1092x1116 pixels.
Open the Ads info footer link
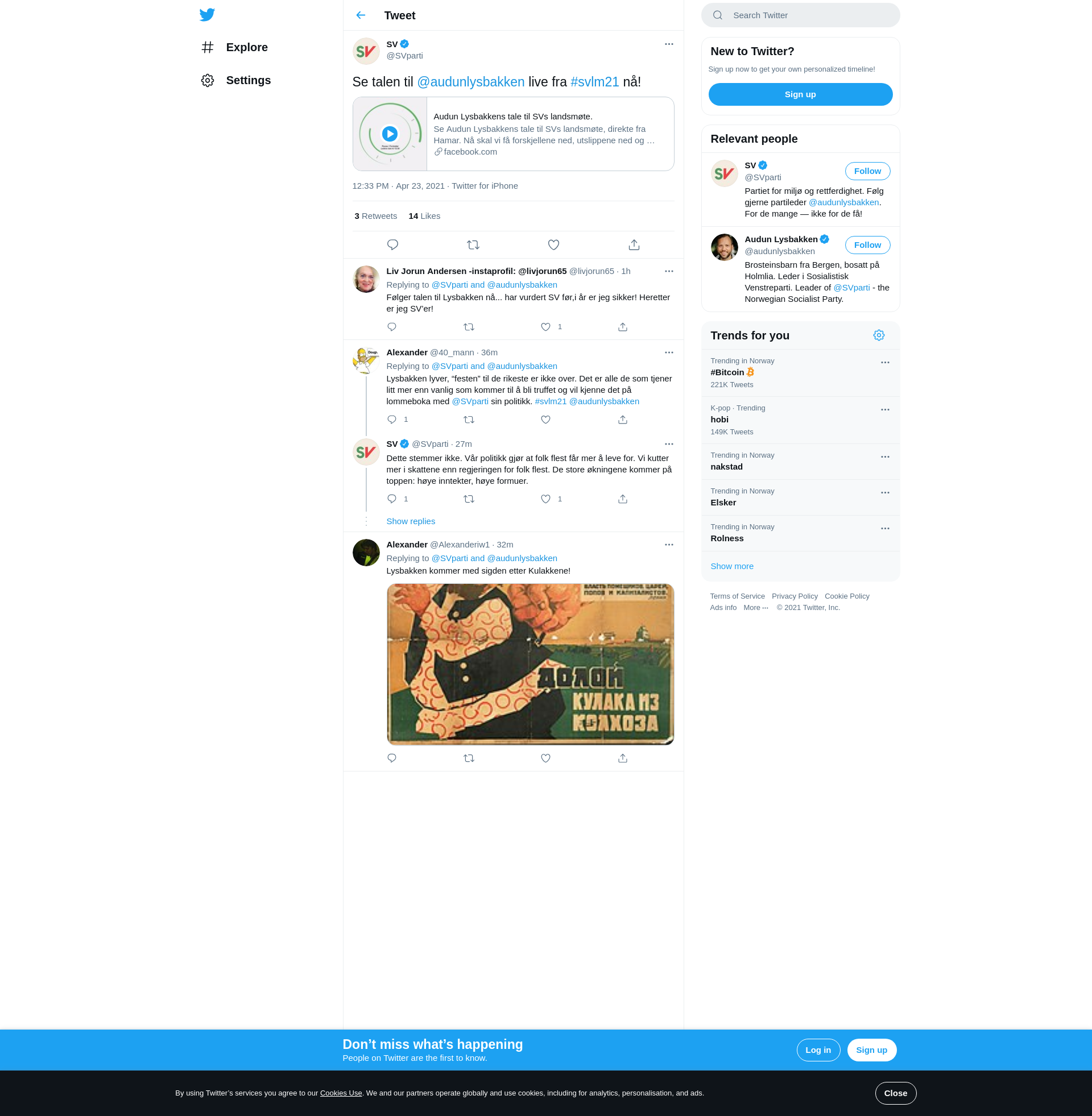click(723, 608)
